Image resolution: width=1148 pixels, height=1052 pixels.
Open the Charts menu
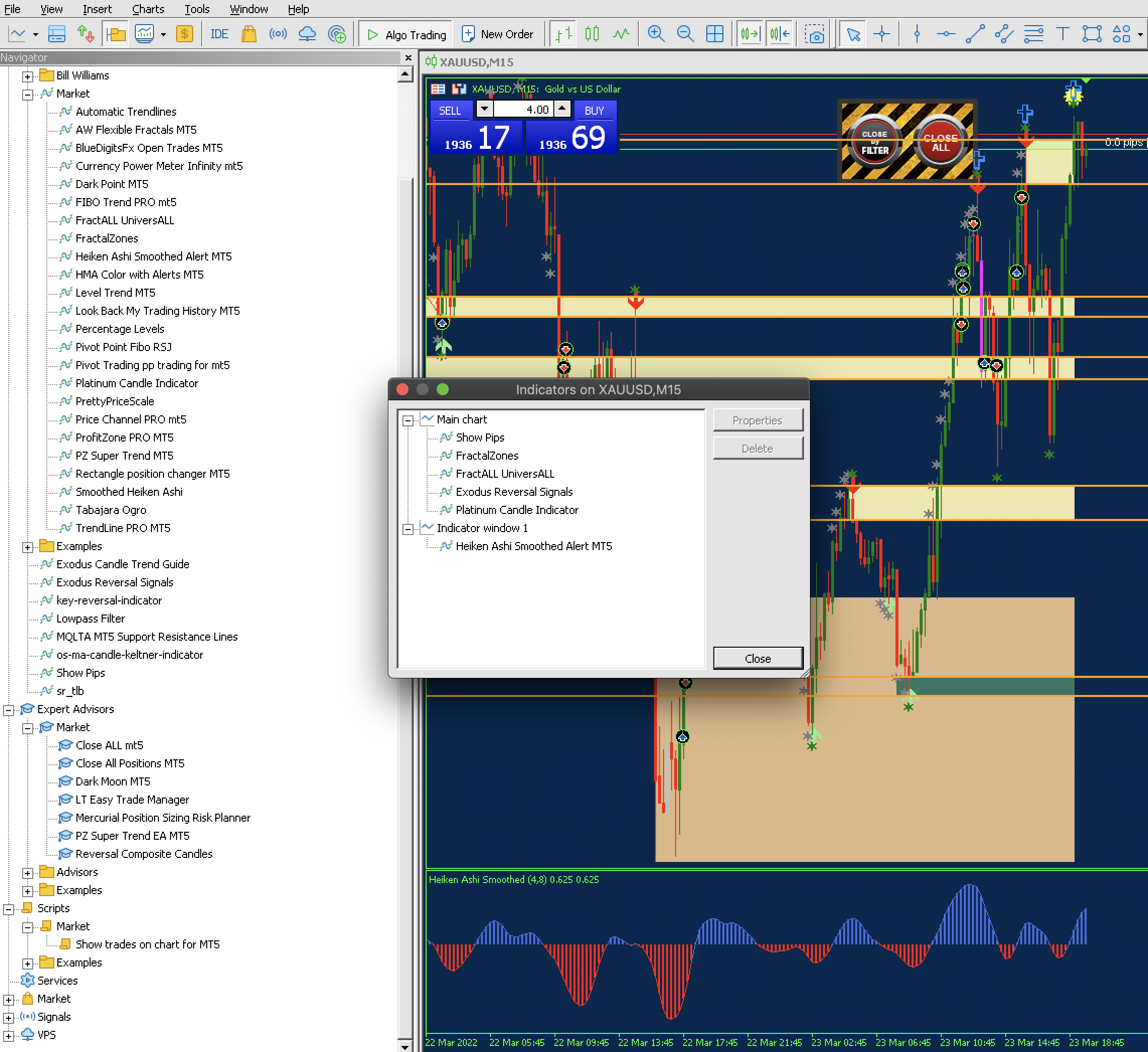[147, 9]
